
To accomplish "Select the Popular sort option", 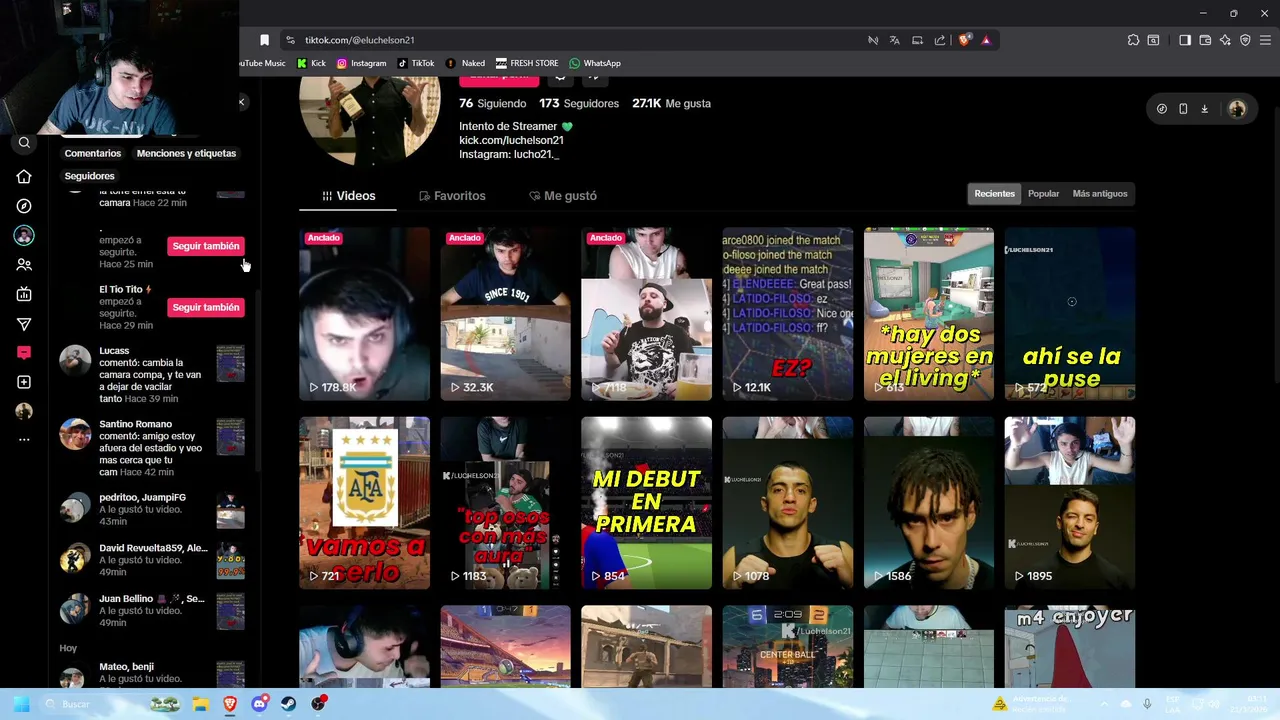I will pos(1043,194).
